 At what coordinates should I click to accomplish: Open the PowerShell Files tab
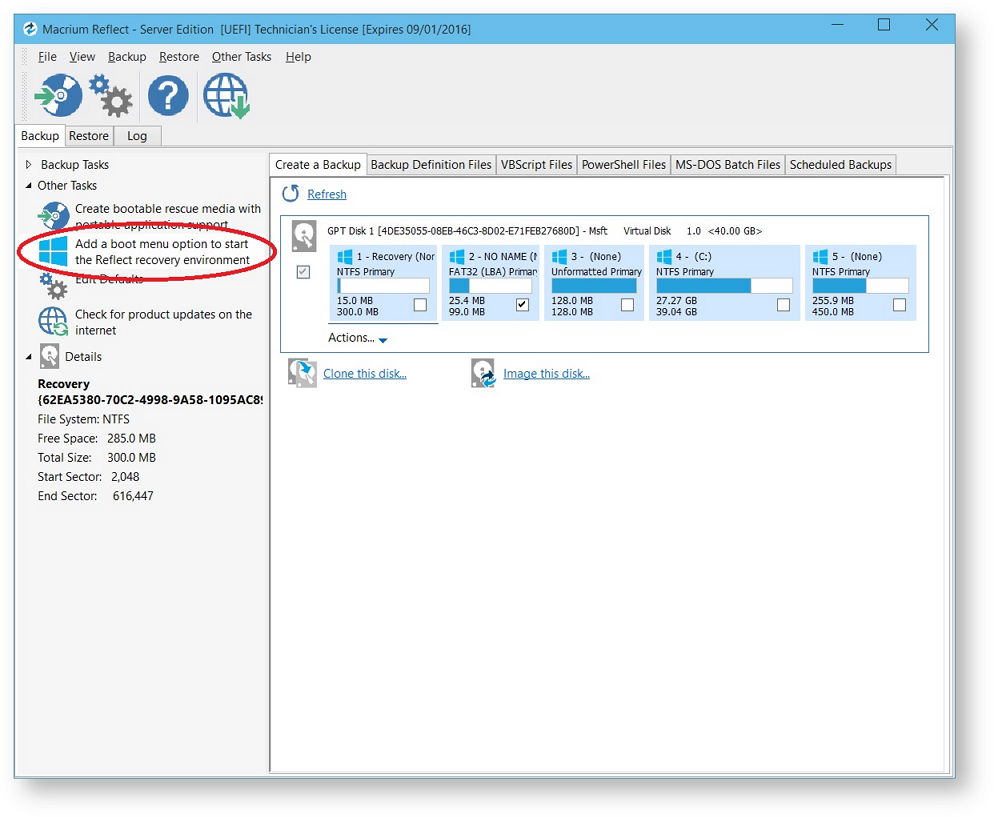click(624, 165)
